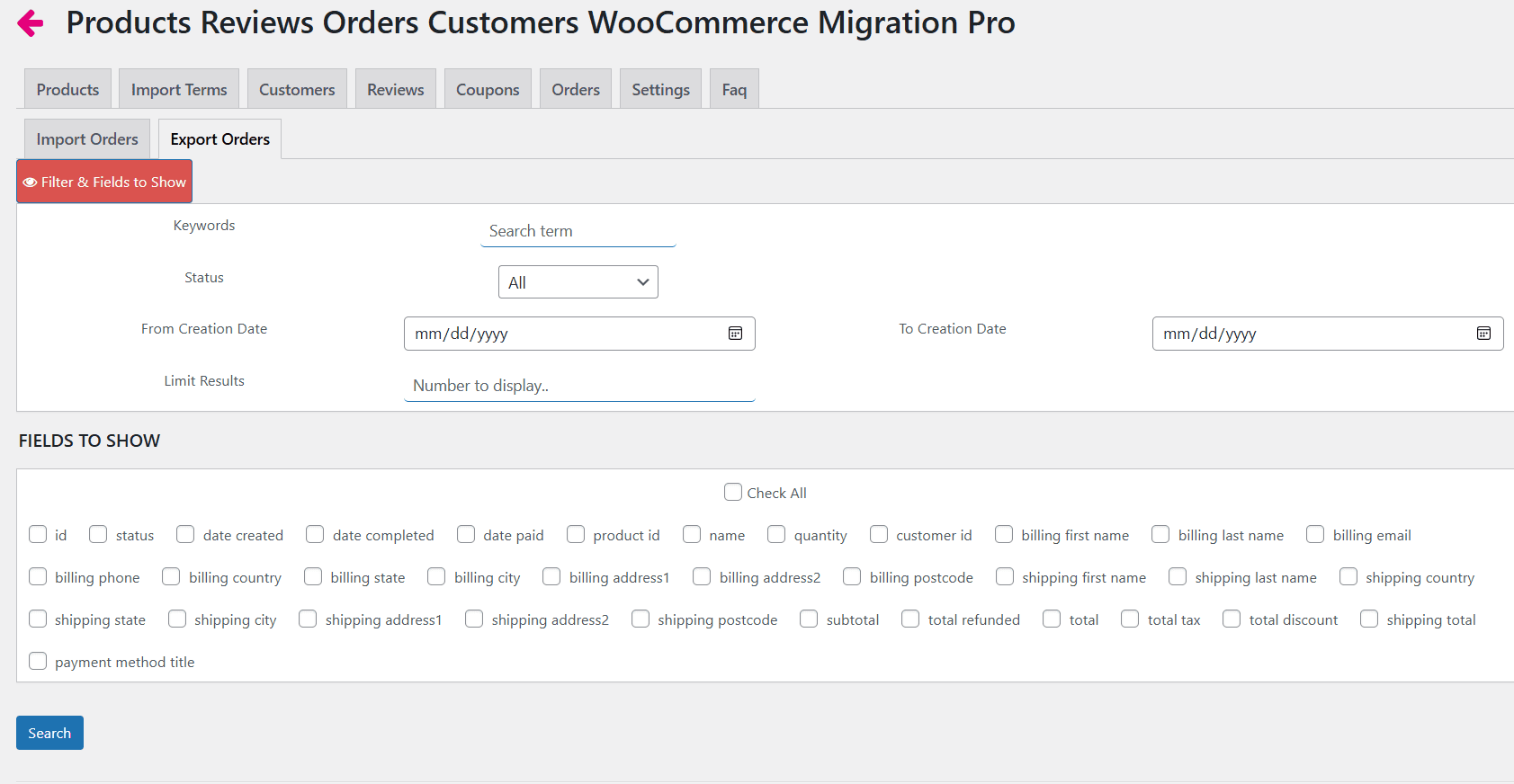1514x784 pixels.
Task: Tick the Check All checkbox
Action: [x=733, y=492]
